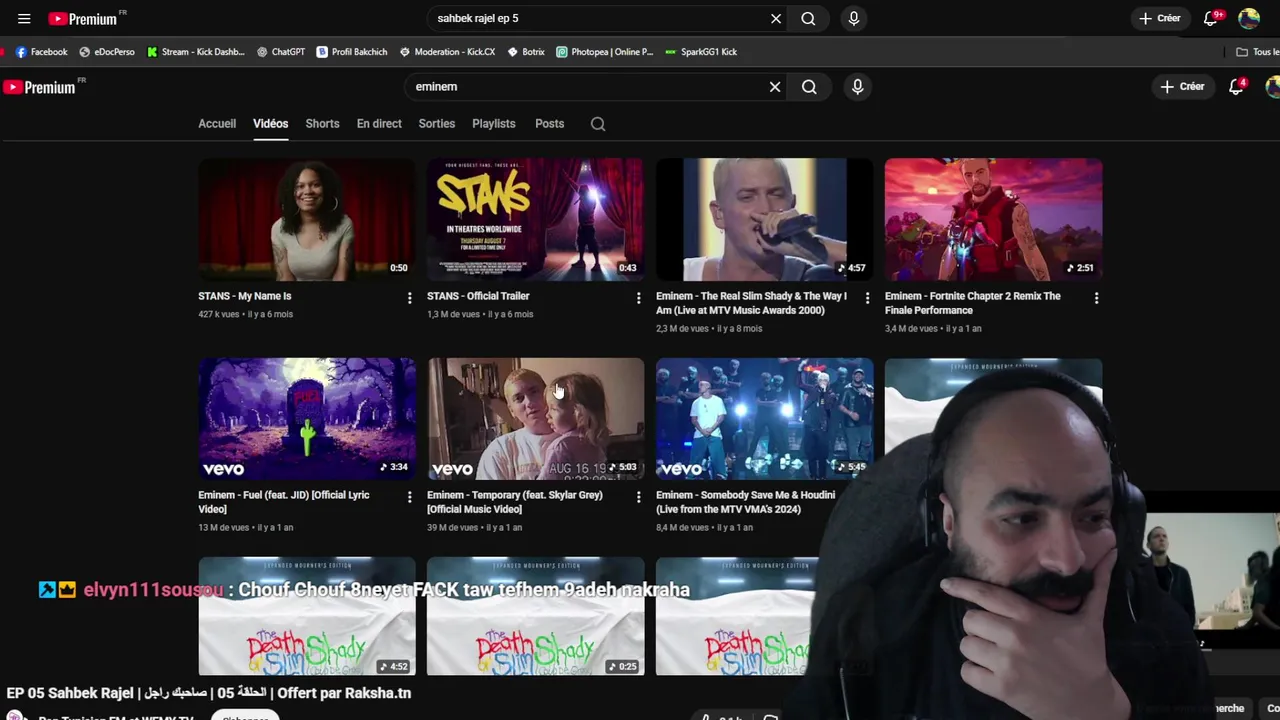This screenshot has width=1280, height=720.
Task: Select the Vidéos tab
Action: [270, 124]
